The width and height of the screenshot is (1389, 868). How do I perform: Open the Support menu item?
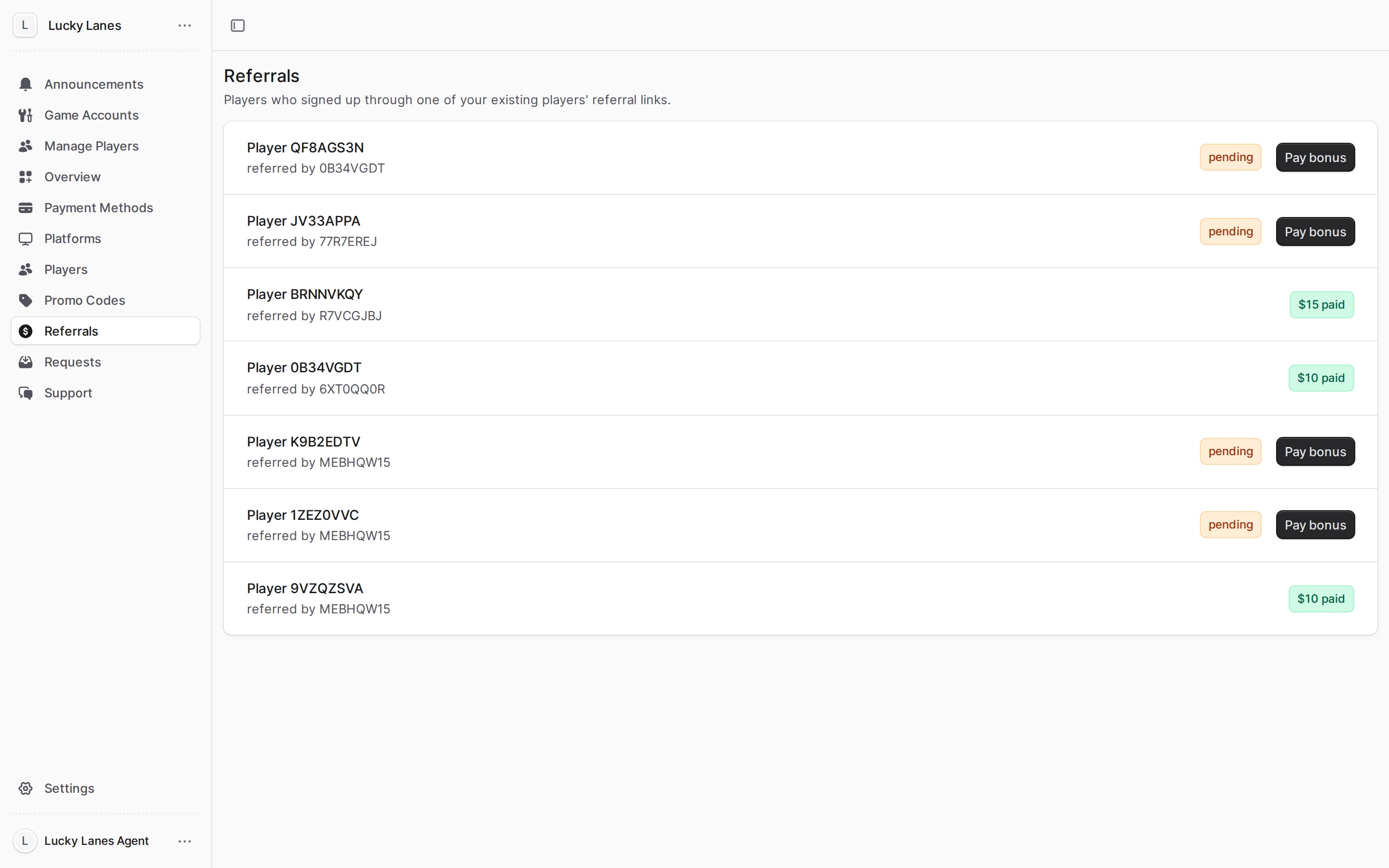click(106, 393)
